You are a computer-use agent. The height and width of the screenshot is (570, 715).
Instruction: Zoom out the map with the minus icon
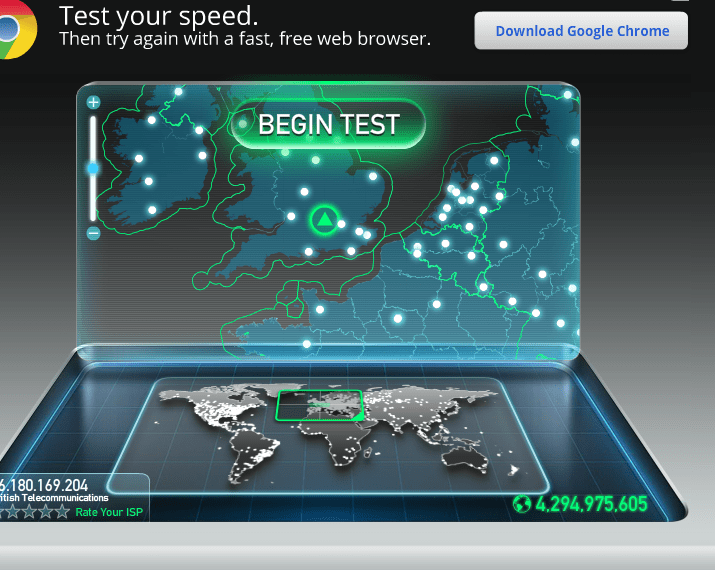click(93, 233)
